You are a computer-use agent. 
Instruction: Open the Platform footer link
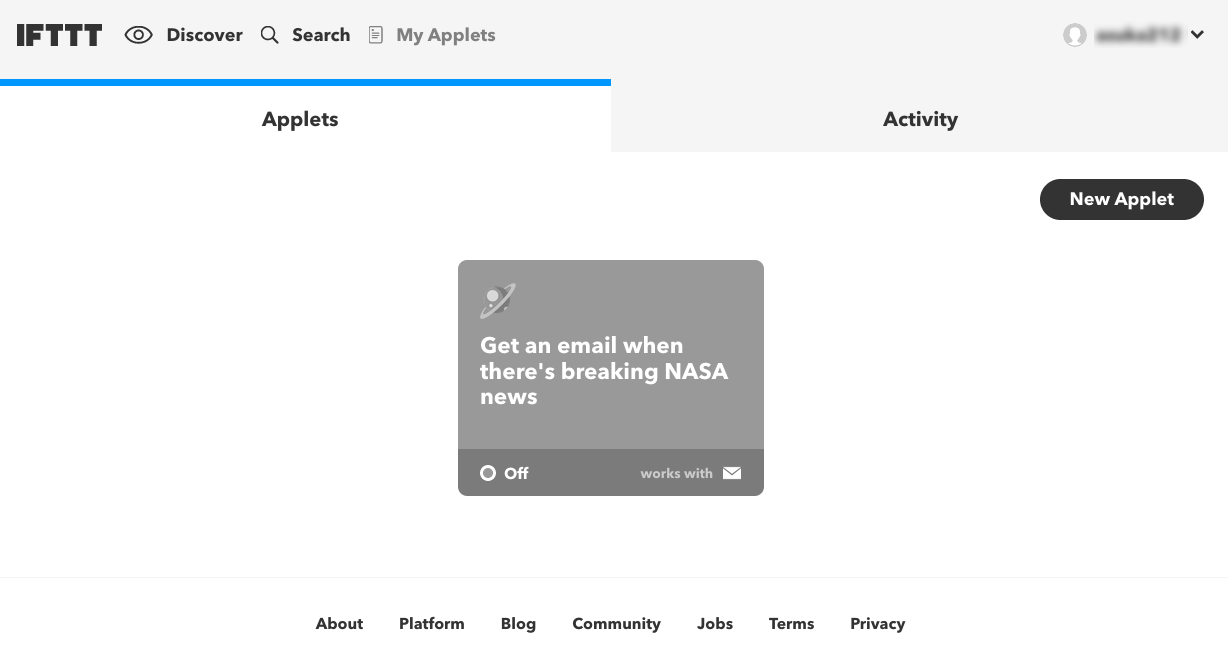coord(431,623)
